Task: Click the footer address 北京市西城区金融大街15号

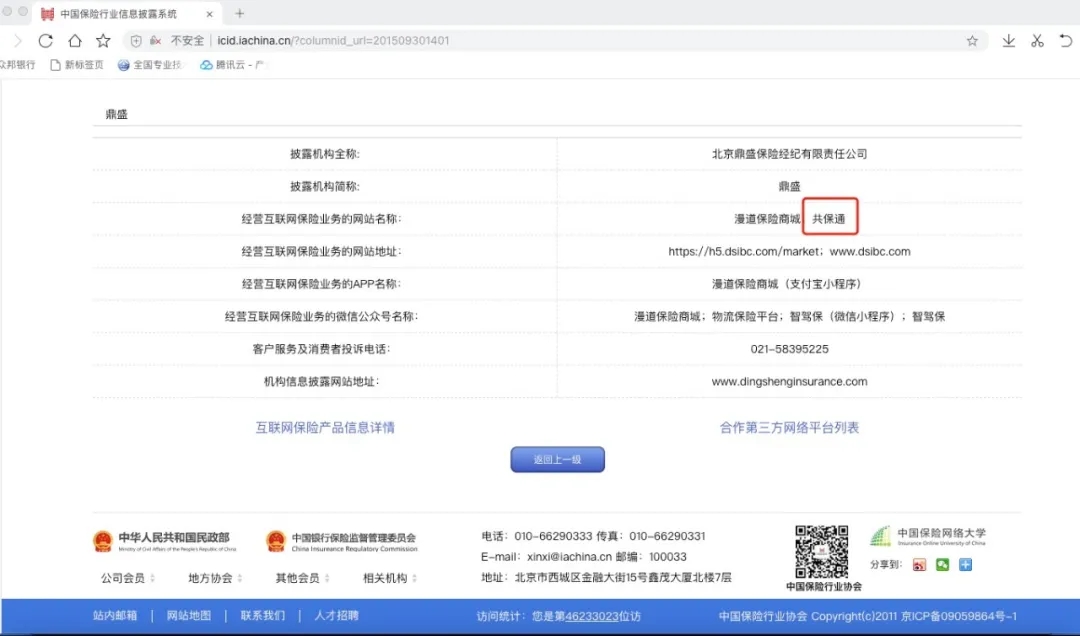Action: 623,577
